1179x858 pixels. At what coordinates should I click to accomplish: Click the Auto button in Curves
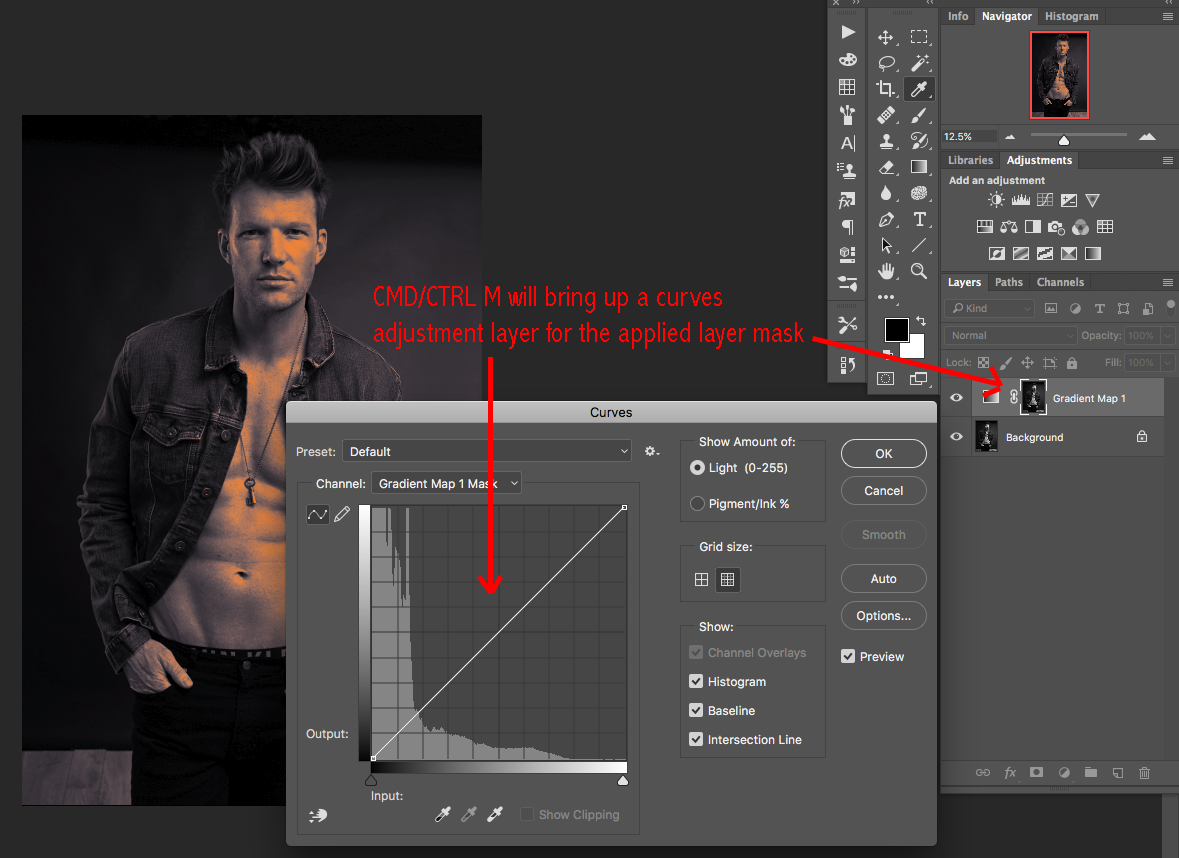(x=883, y=579)
